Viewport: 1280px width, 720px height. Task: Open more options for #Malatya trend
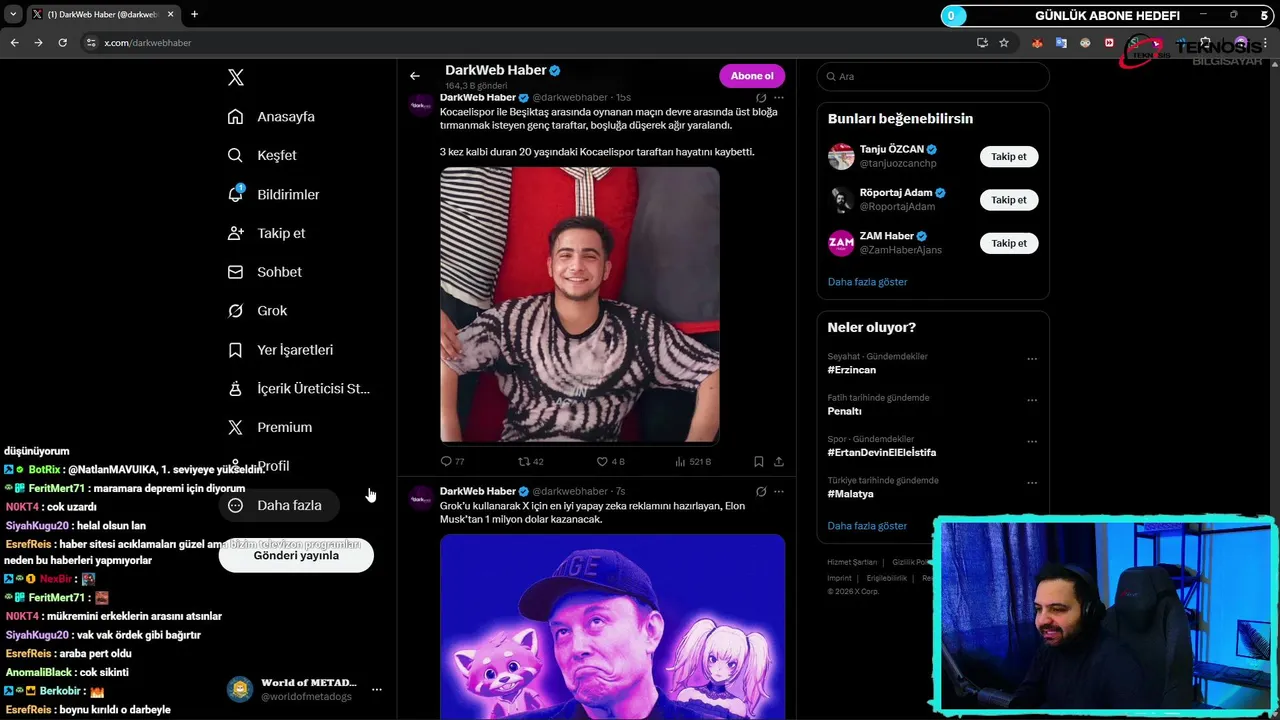1032,483
